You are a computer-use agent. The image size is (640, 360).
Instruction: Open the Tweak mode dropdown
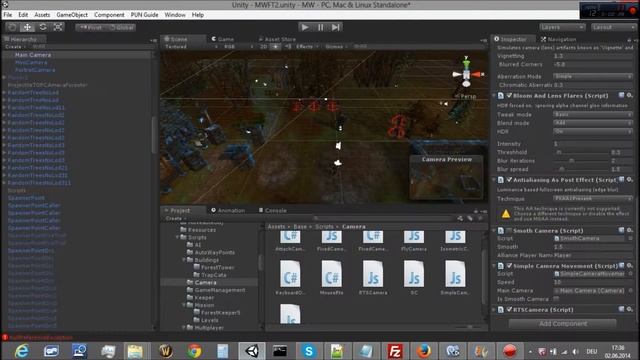pos(593,115)
